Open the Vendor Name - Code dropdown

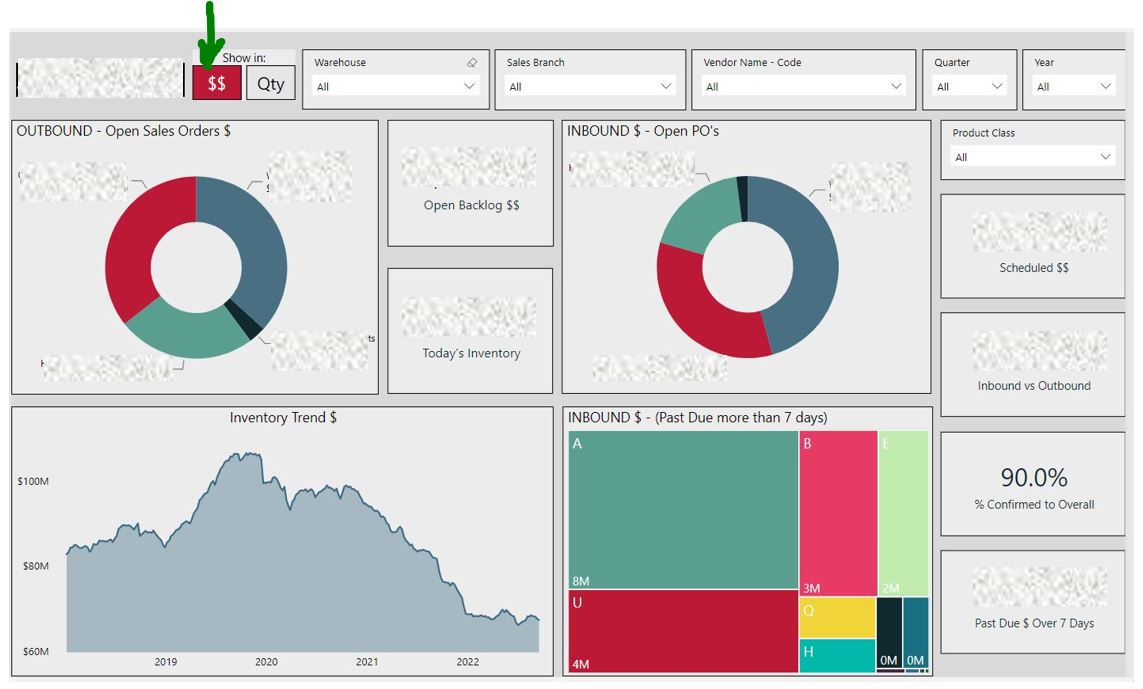pyautogui.click(x=803, y=86)
